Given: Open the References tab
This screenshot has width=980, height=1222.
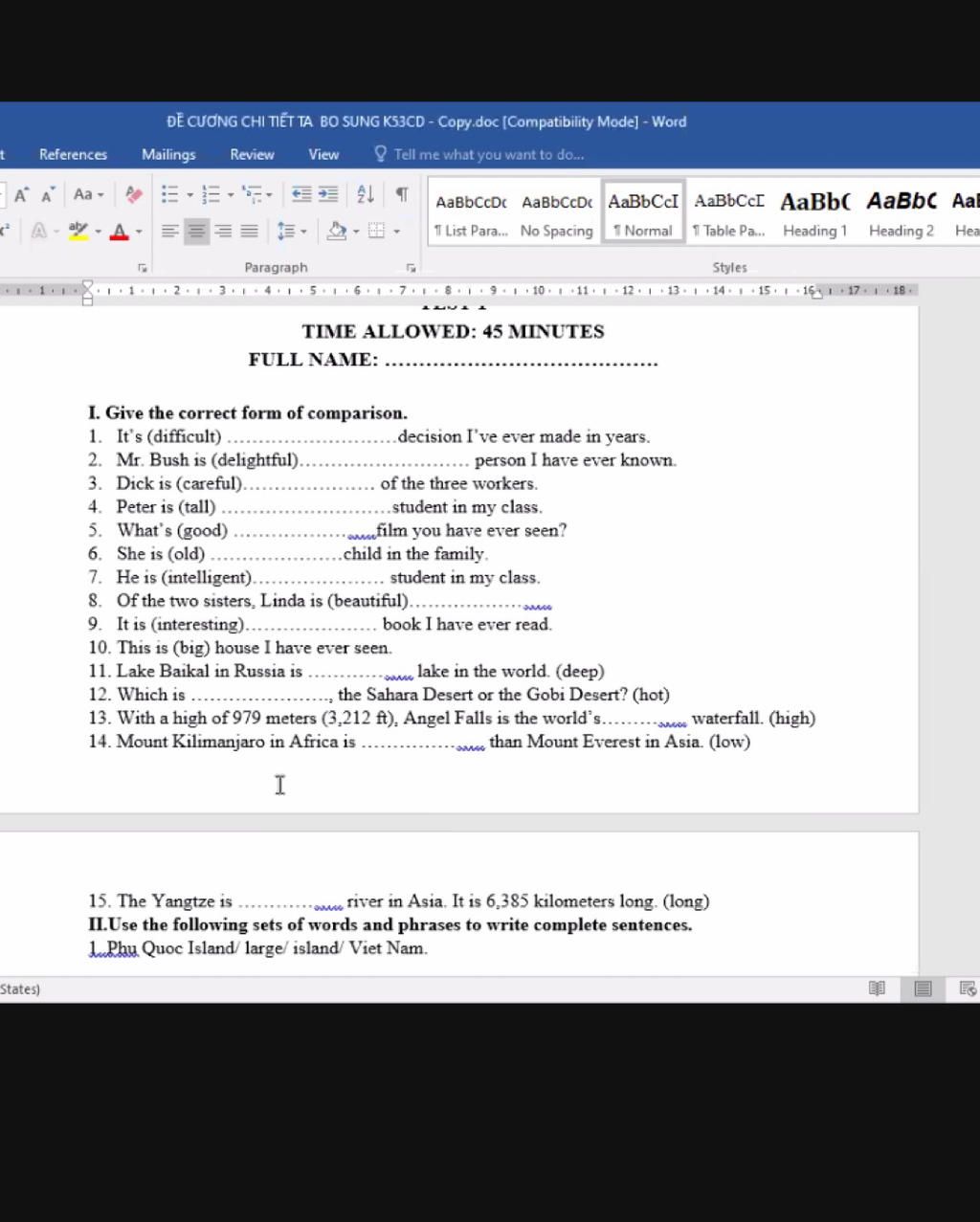Looking at the screenshot, I should 73,154.
